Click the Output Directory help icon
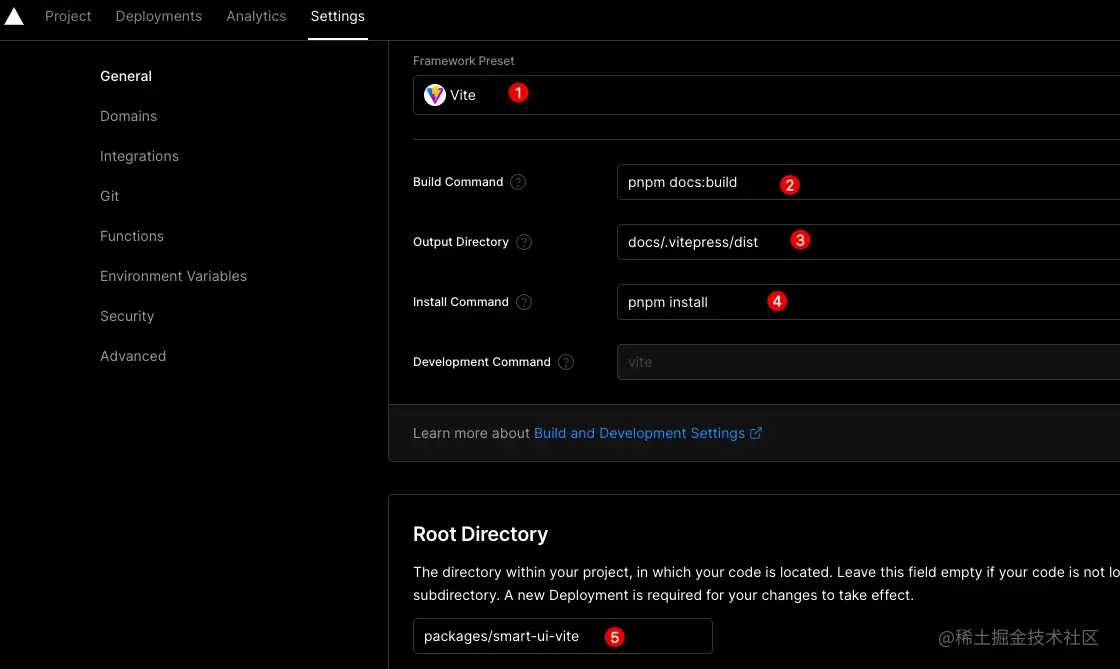The image size is (1120, 669). coord(524,242)
